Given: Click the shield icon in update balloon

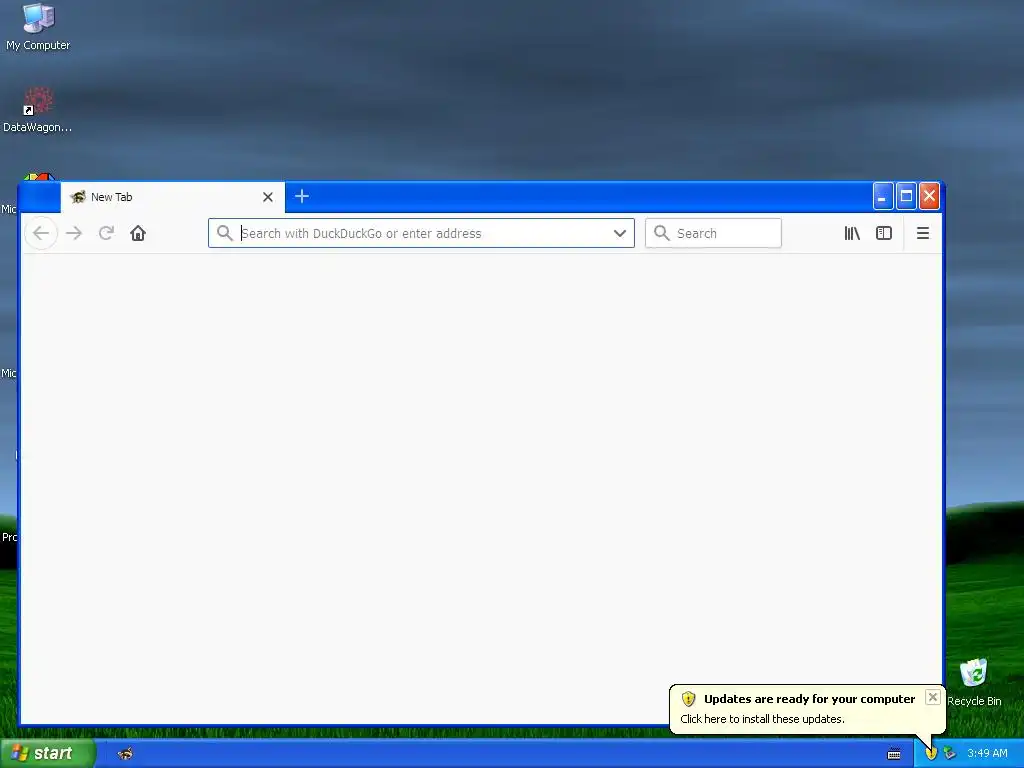Looking at the screenshot, I should click(x=688, y=699).
